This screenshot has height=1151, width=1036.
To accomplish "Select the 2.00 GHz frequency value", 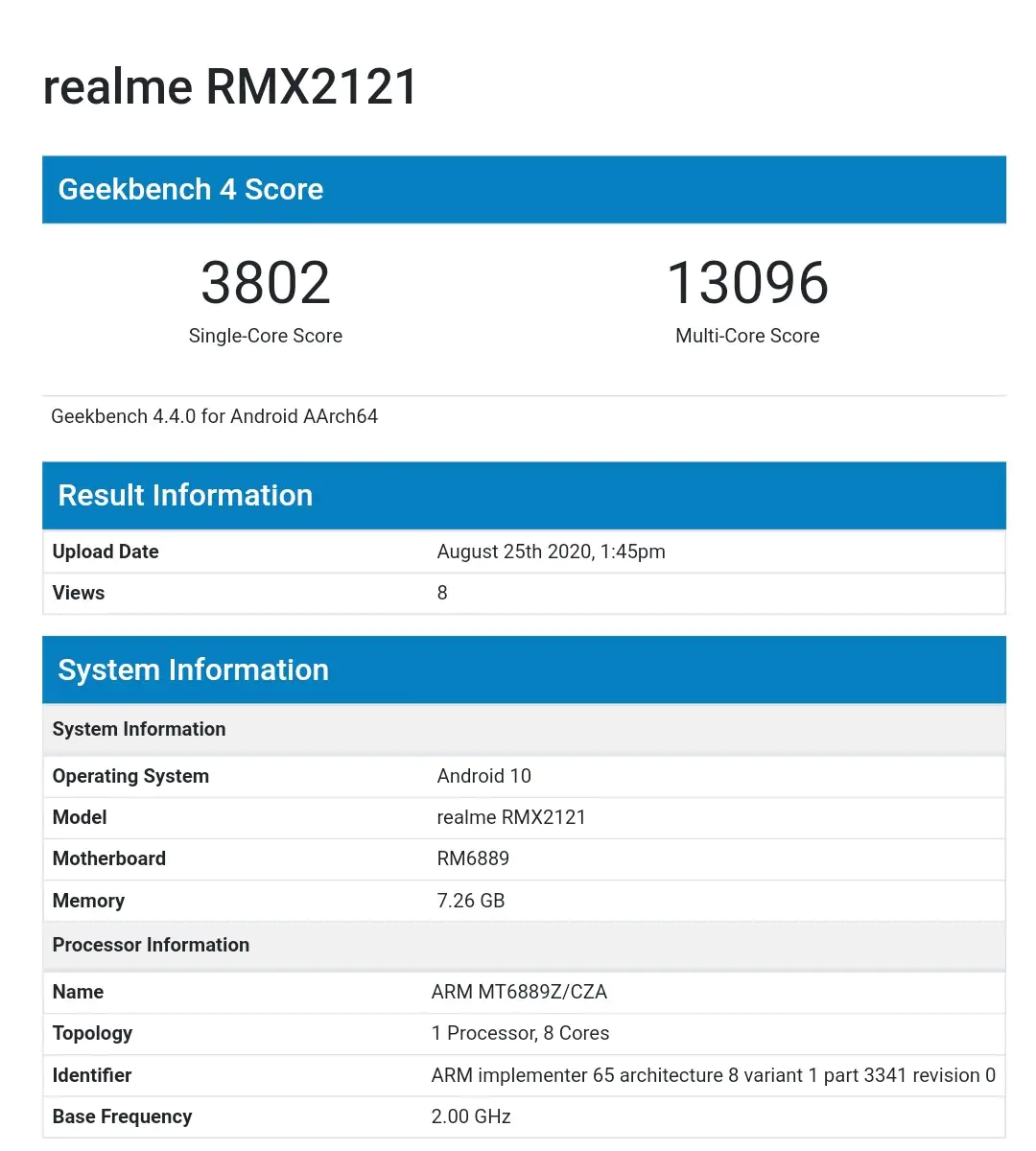I will coord(471,1116).
